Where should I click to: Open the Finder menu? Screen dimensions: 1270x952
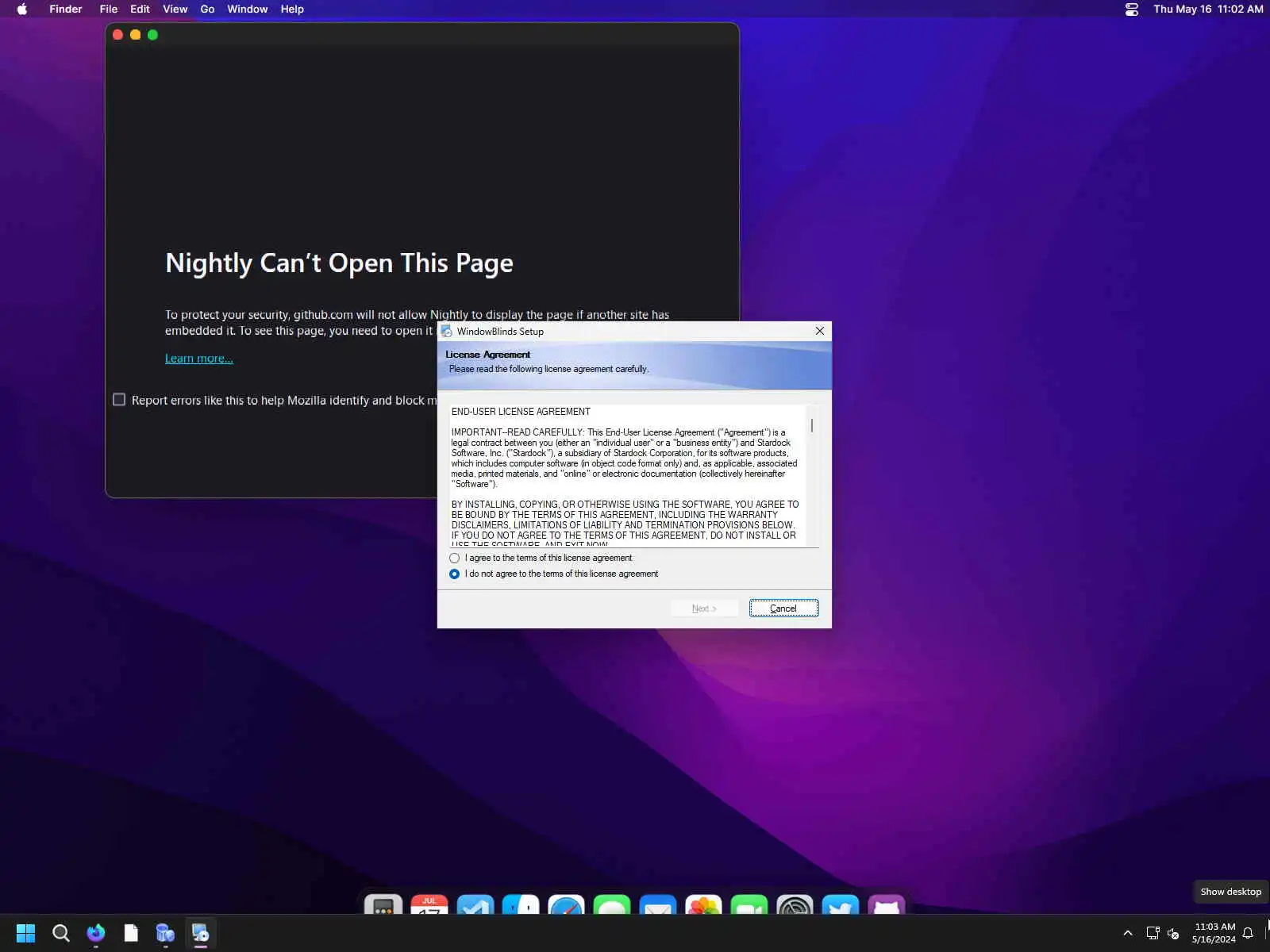pos(66,10)
